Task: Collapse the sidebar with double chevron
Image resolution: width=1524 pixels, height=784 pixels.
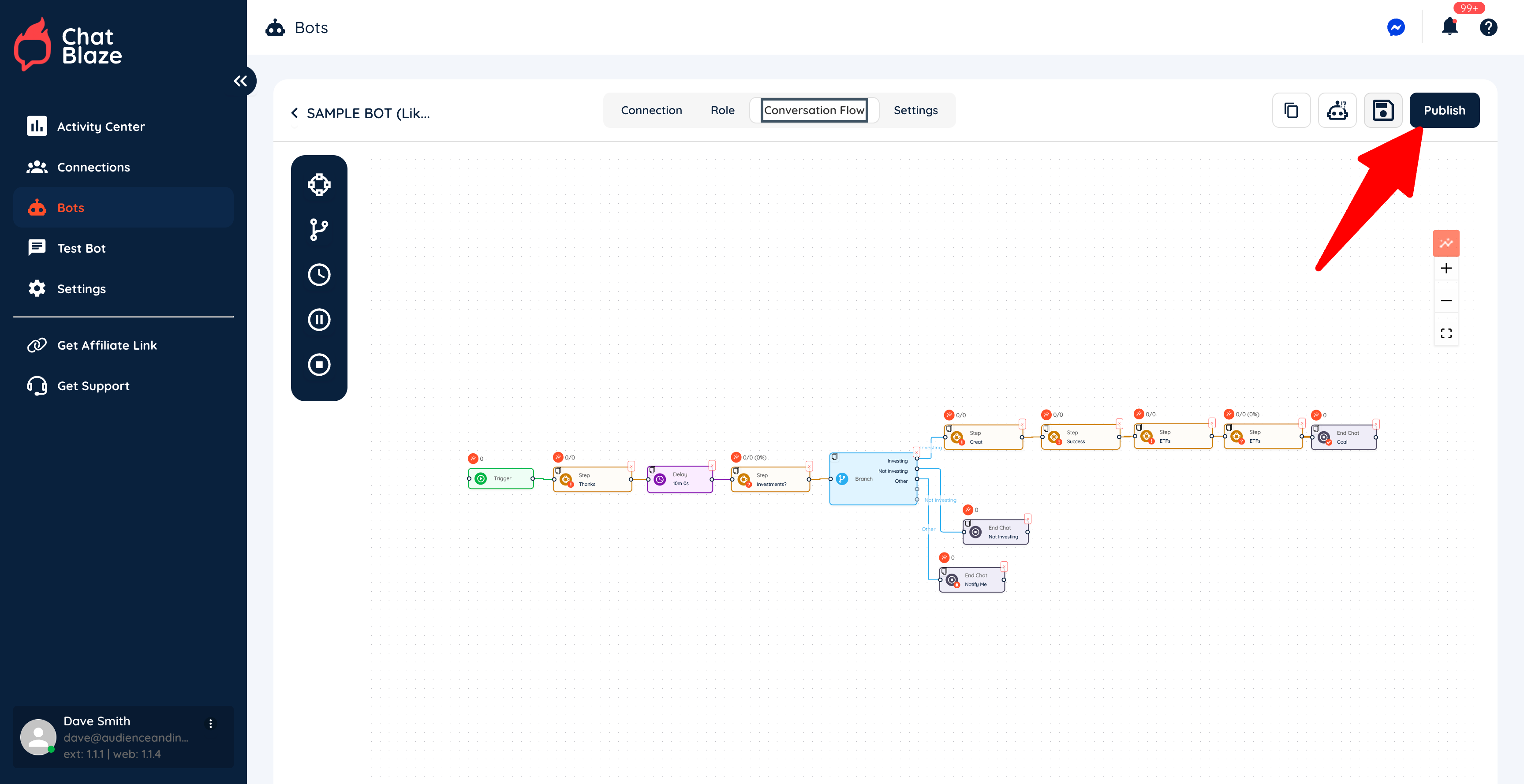Action: click(x=240, y=81)
